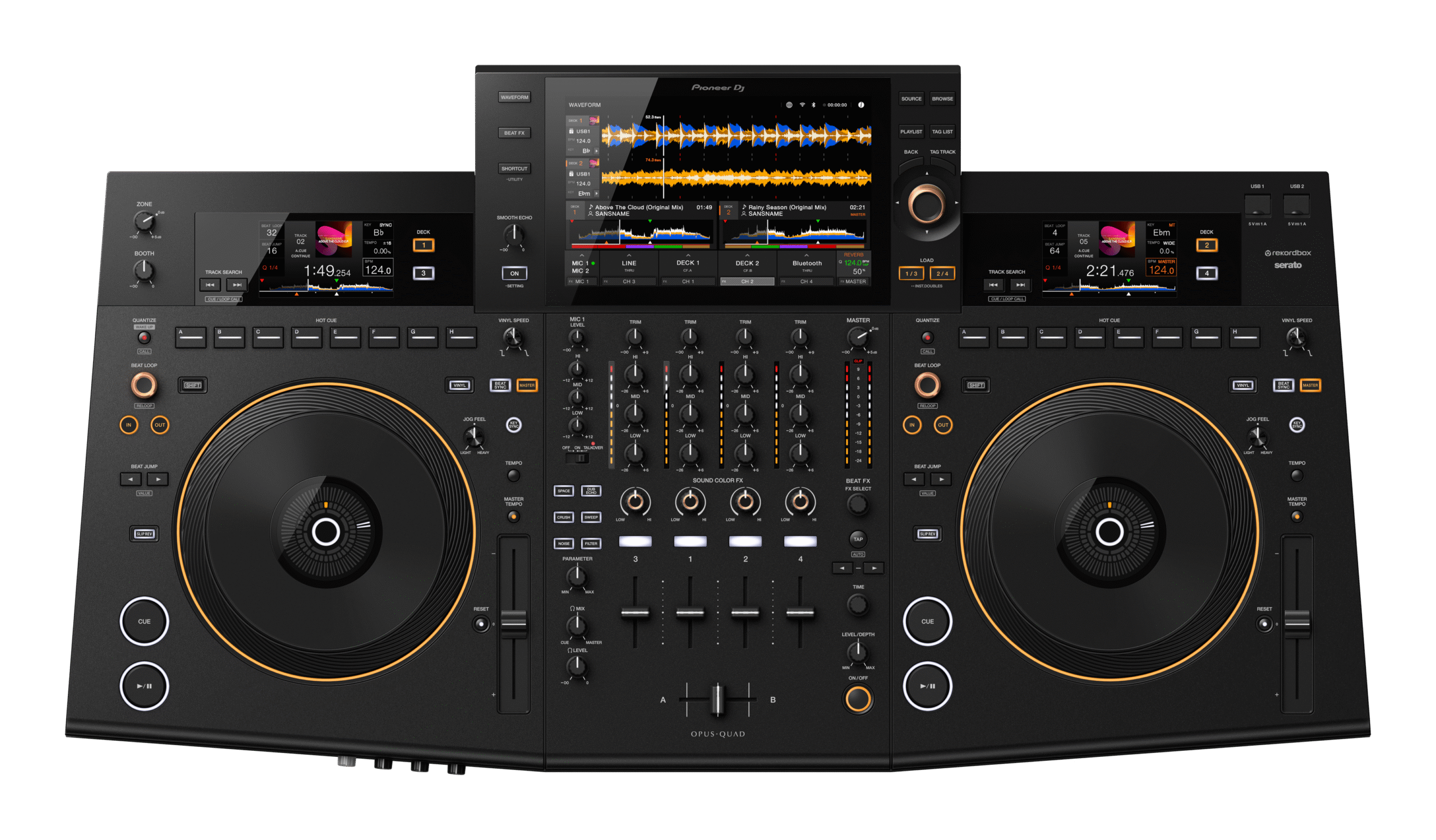Open the Bb key arrow for Deck 1

(596, 151)
